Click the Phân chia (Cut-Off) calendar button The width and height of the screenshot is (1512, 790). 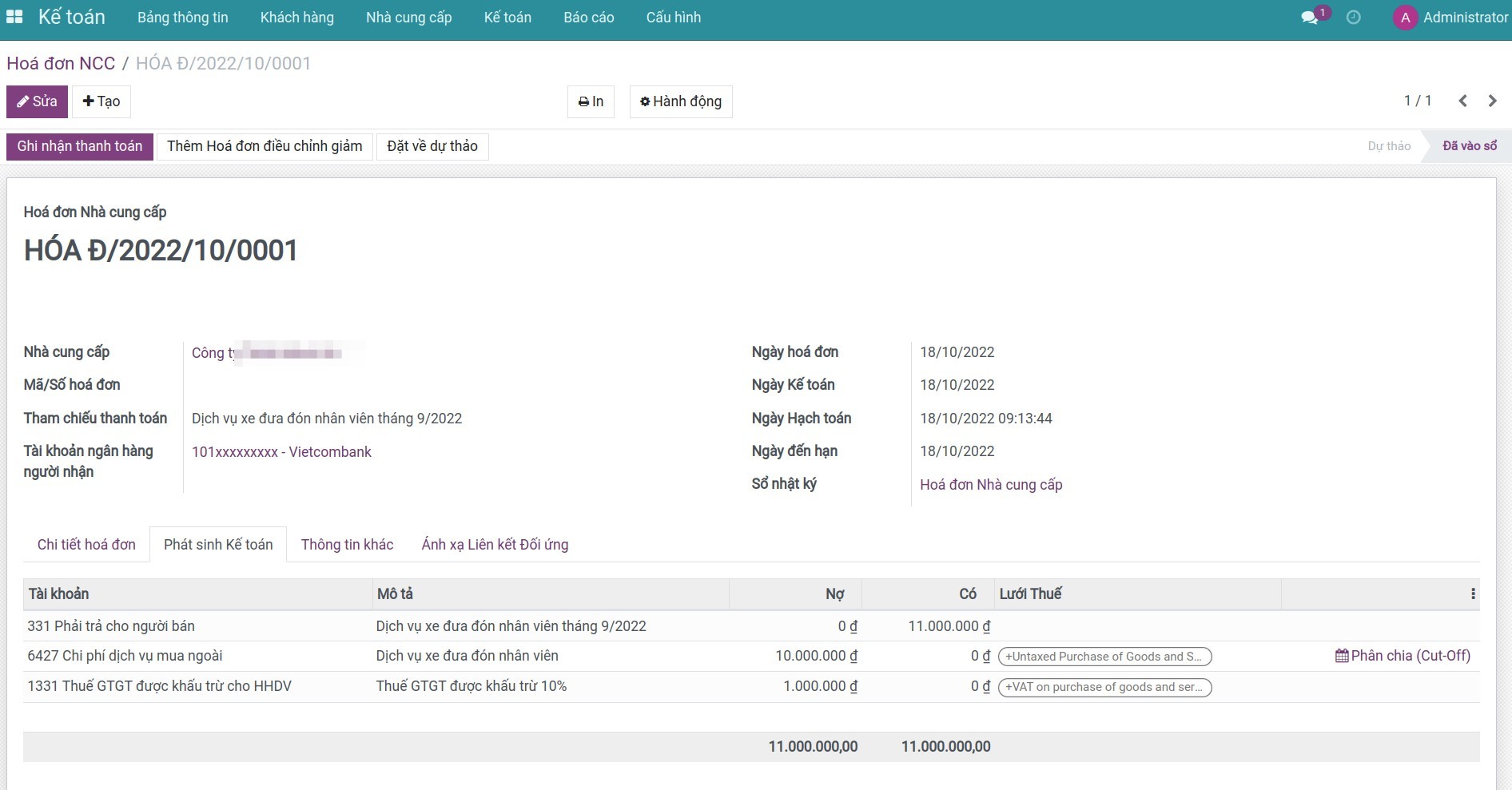1403,656
